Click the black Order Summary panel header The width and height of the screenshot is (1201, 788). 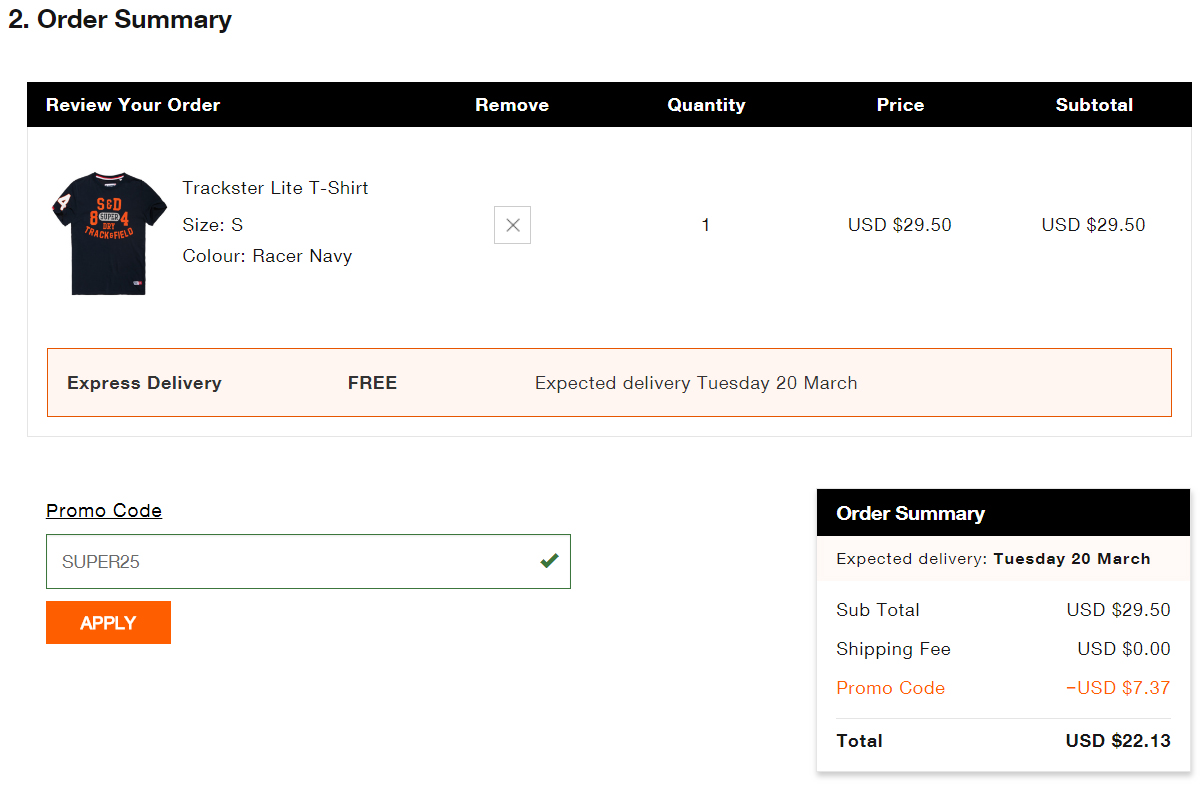[x=1003, y=514]
